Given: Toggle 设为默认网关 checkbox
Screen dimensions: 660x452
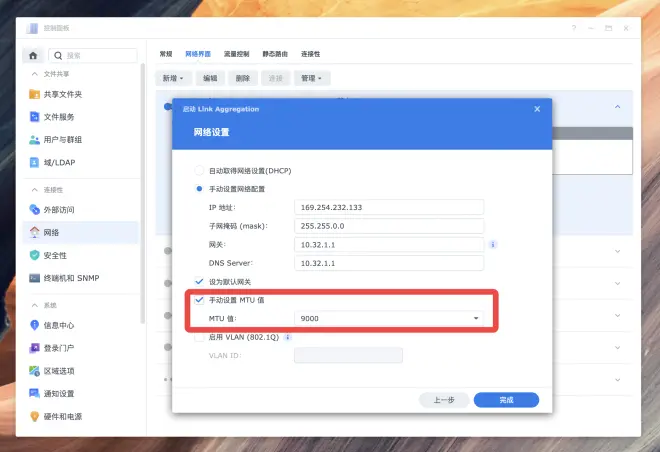Looking at the screenshot, I should tap(199, 282).
